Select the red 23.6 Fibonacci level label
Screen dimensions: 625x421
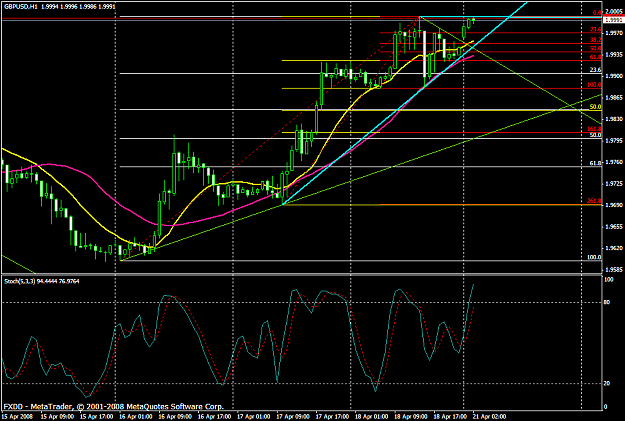(596, 30)
